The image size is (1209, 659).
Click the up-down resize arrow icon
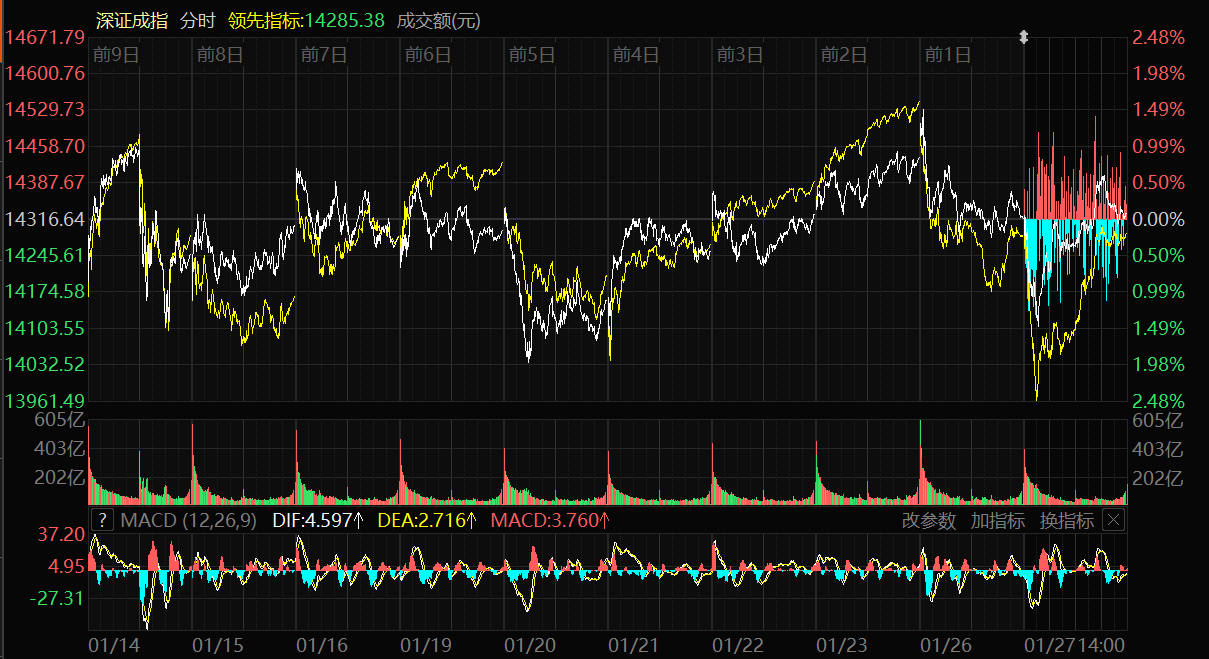pos(1023,37)
